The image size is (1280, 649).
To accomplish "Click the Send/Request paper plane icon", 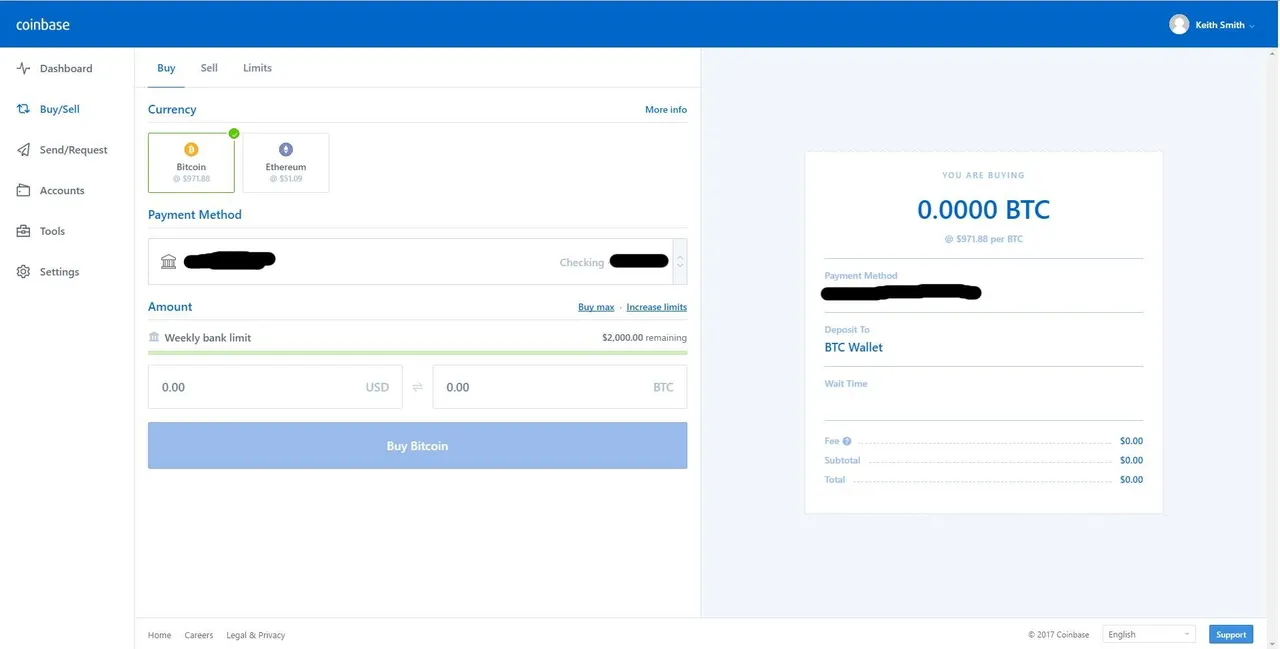I will (x=24, y=150).
